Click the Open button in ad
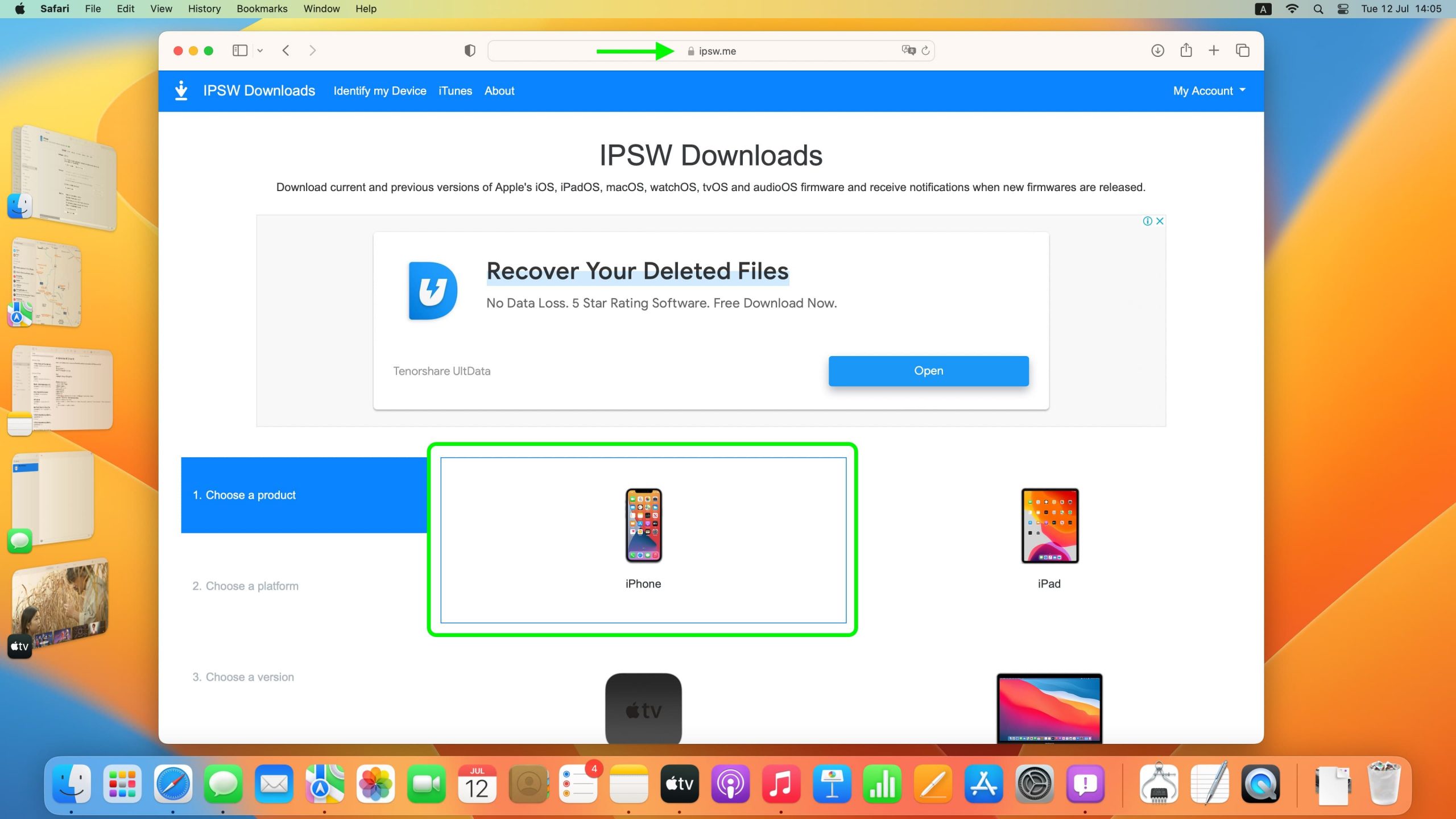The height and width of the screenshot is (819, 1456). pyautogui.click(x=928, y=371)
